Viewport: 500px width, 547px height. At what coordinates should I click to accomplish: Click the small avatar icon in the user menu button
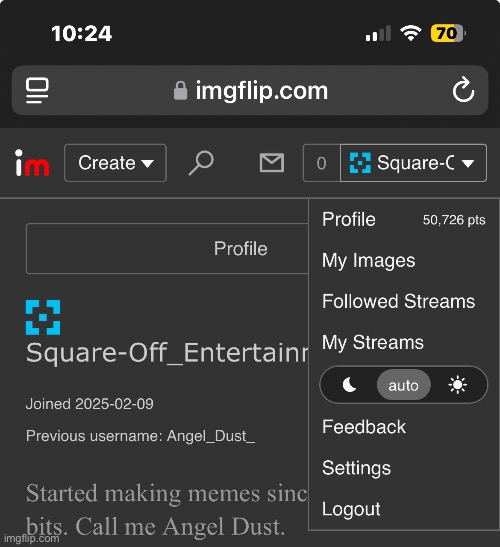[x=360, y=163]
